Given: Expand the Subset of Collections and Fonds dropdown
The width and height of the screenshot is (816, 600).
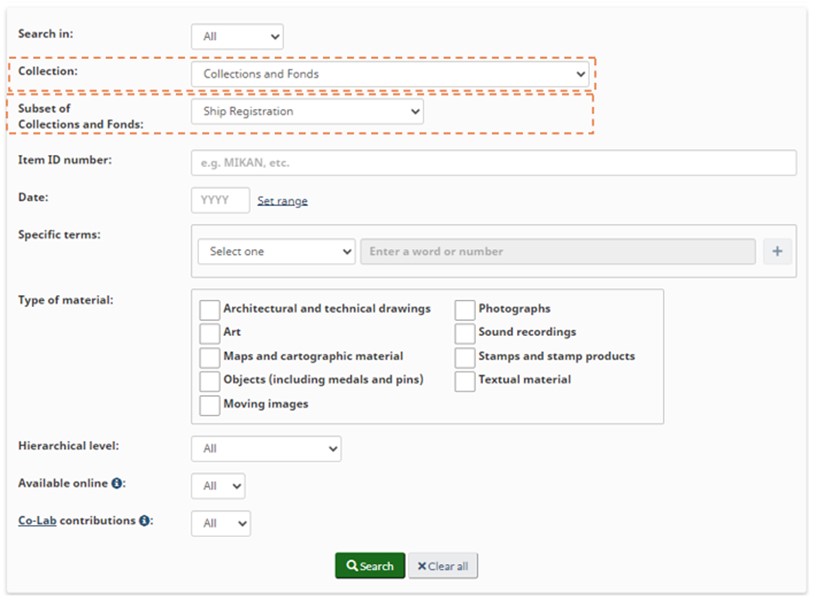Looking at the screenshot, I should (x=307, y=112).
